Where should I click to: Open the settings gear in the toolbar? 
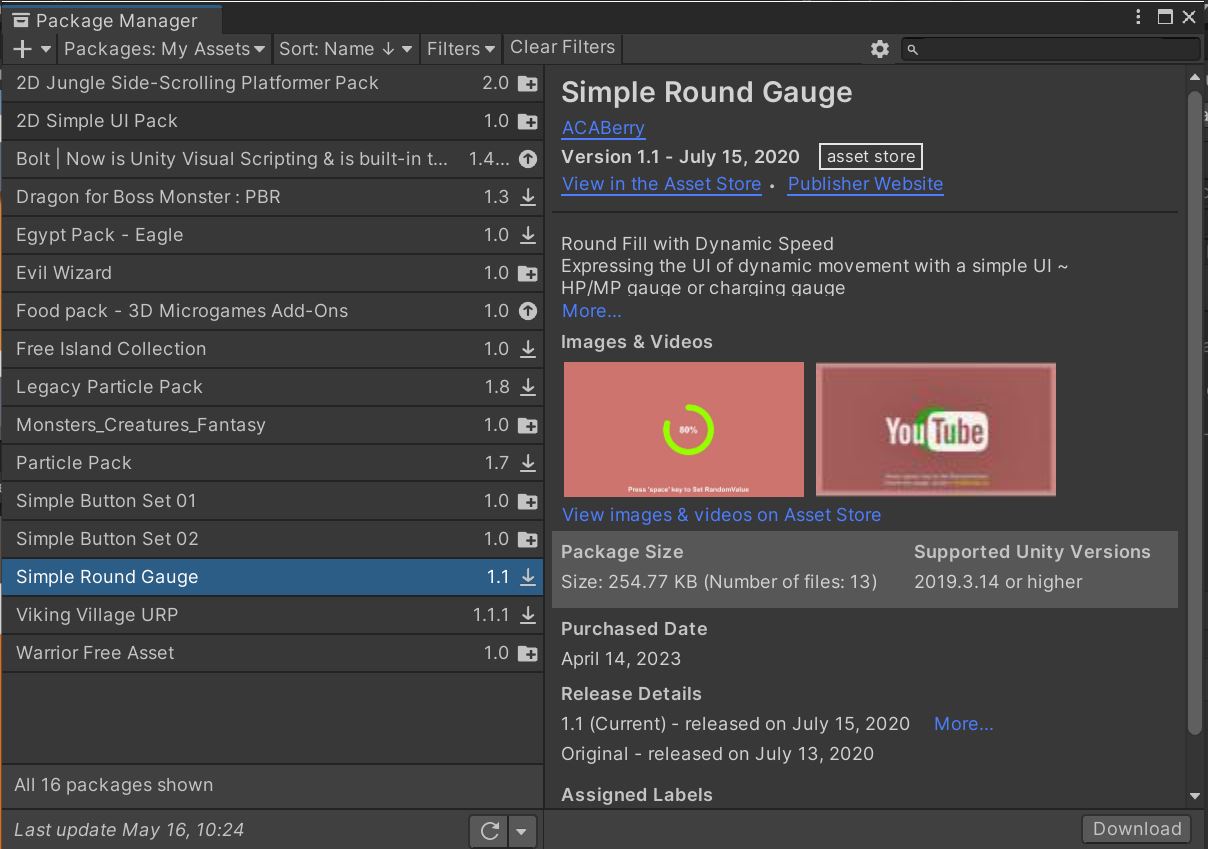coord(880,49)
